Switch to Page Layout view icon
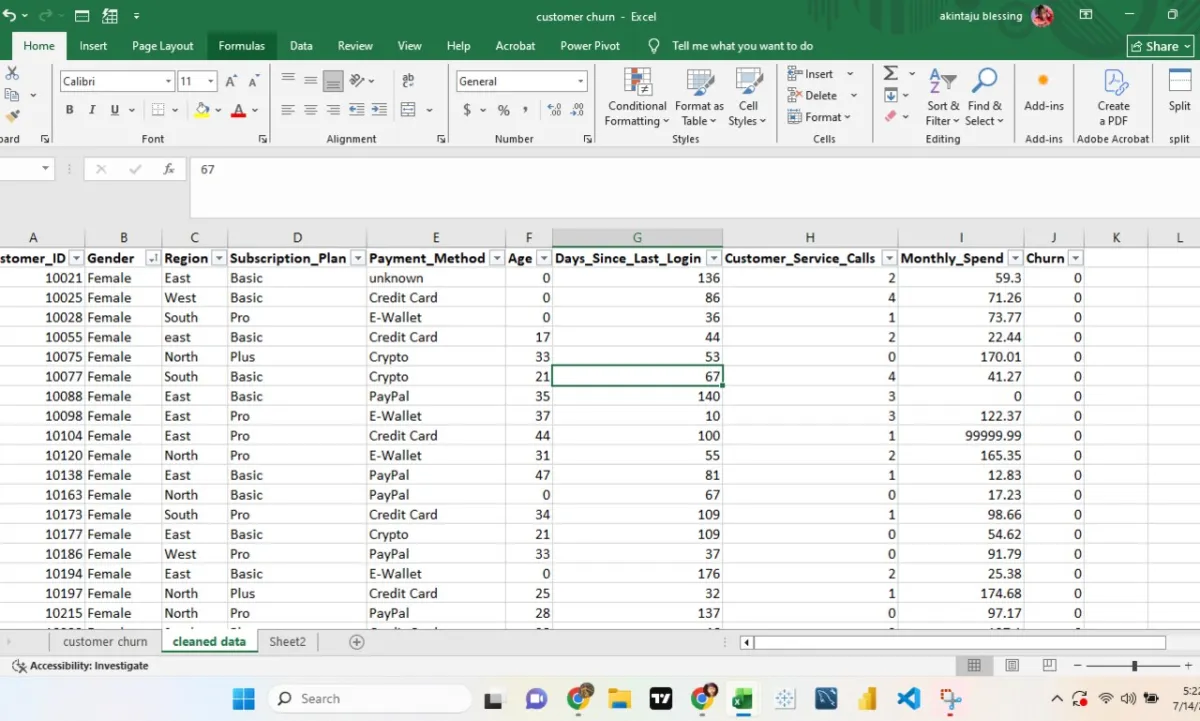 tap(1011, 666)
